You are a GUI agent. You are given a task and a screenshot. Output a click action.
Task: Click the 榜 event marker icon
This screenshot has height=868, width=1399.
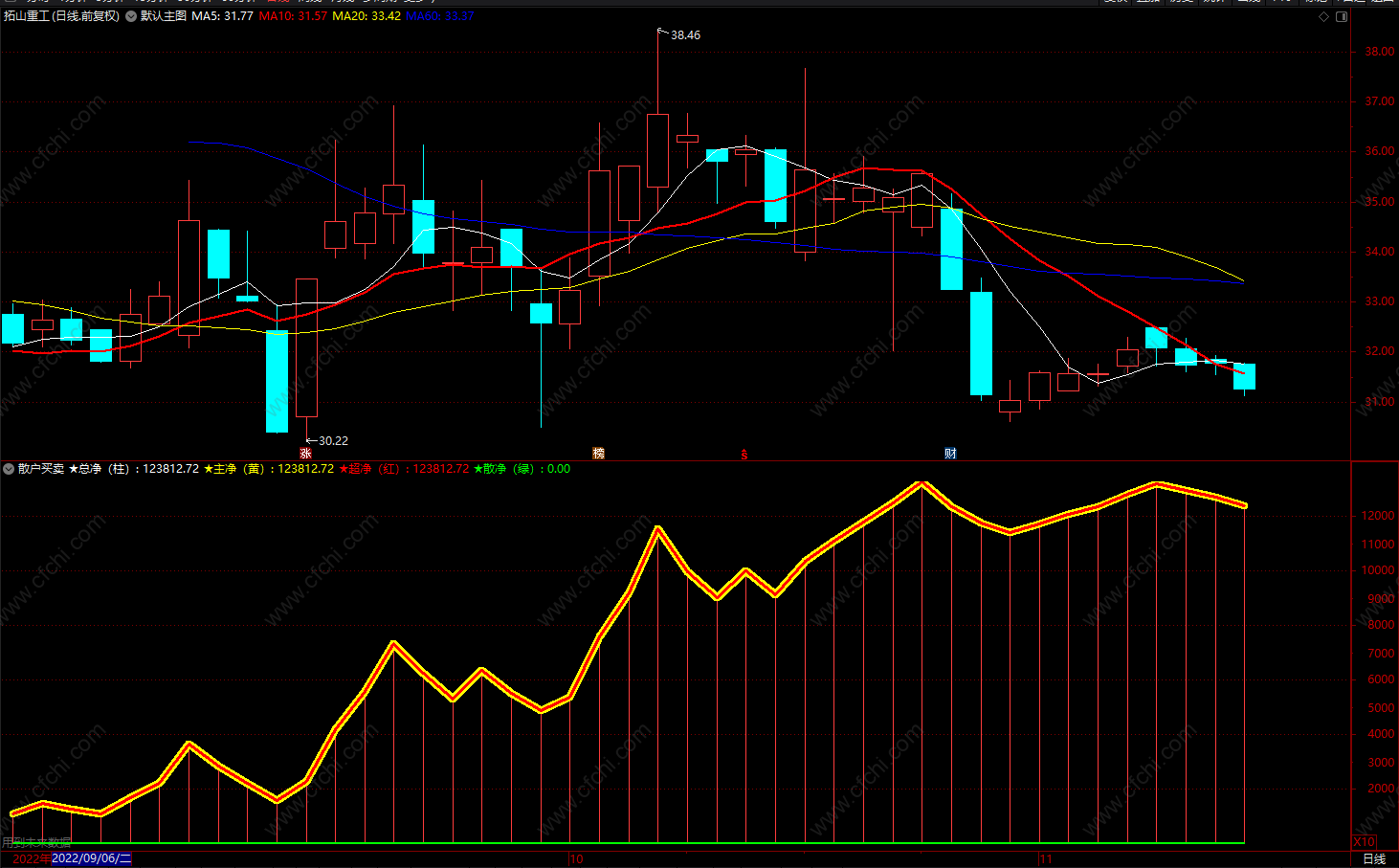pos(599,454)
